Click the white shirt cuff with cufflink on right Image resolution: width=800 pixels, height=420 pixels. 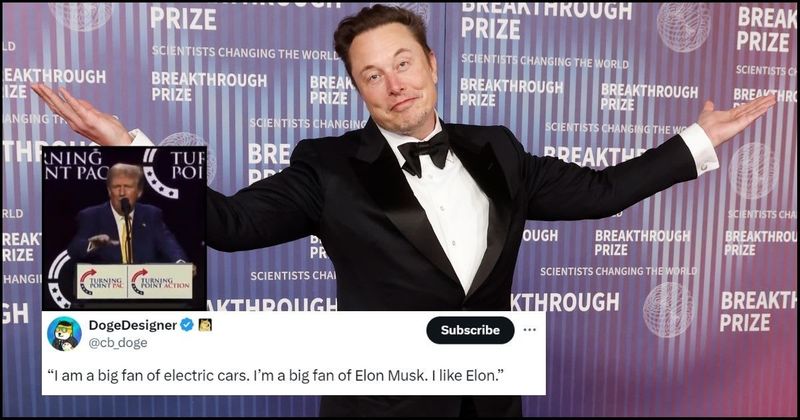[x=699, y=149]
